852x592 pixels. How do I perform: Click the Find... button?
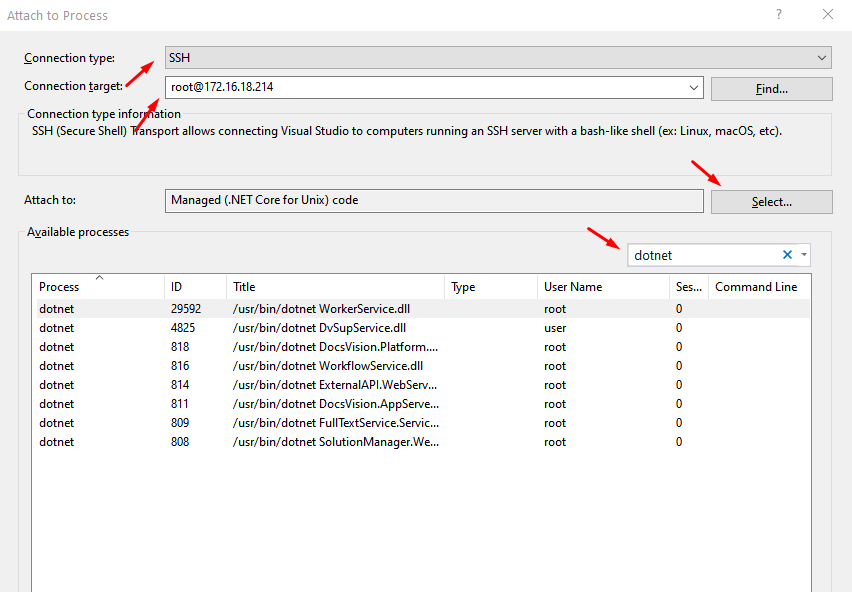coord(771,89)
